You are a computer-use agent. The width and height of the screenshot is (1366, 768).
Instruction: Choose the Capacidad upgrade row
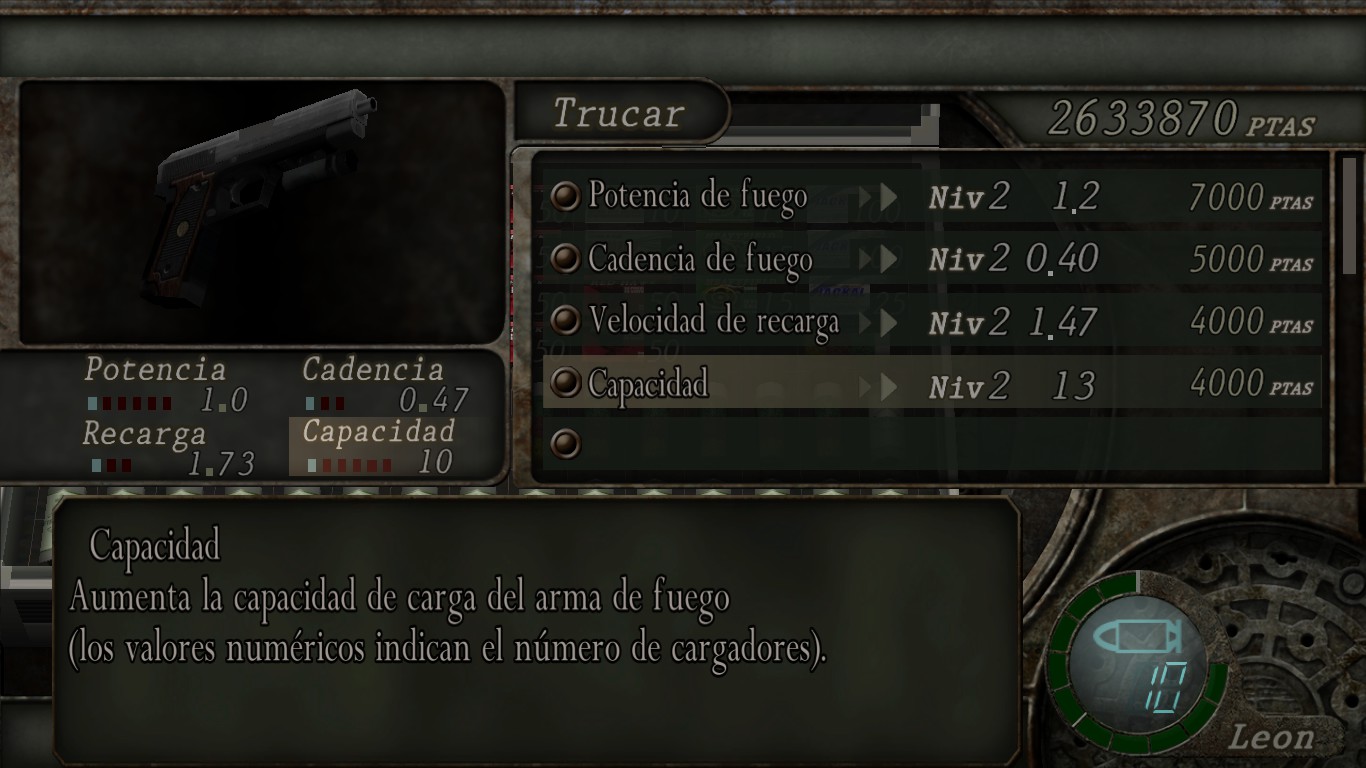932,384
